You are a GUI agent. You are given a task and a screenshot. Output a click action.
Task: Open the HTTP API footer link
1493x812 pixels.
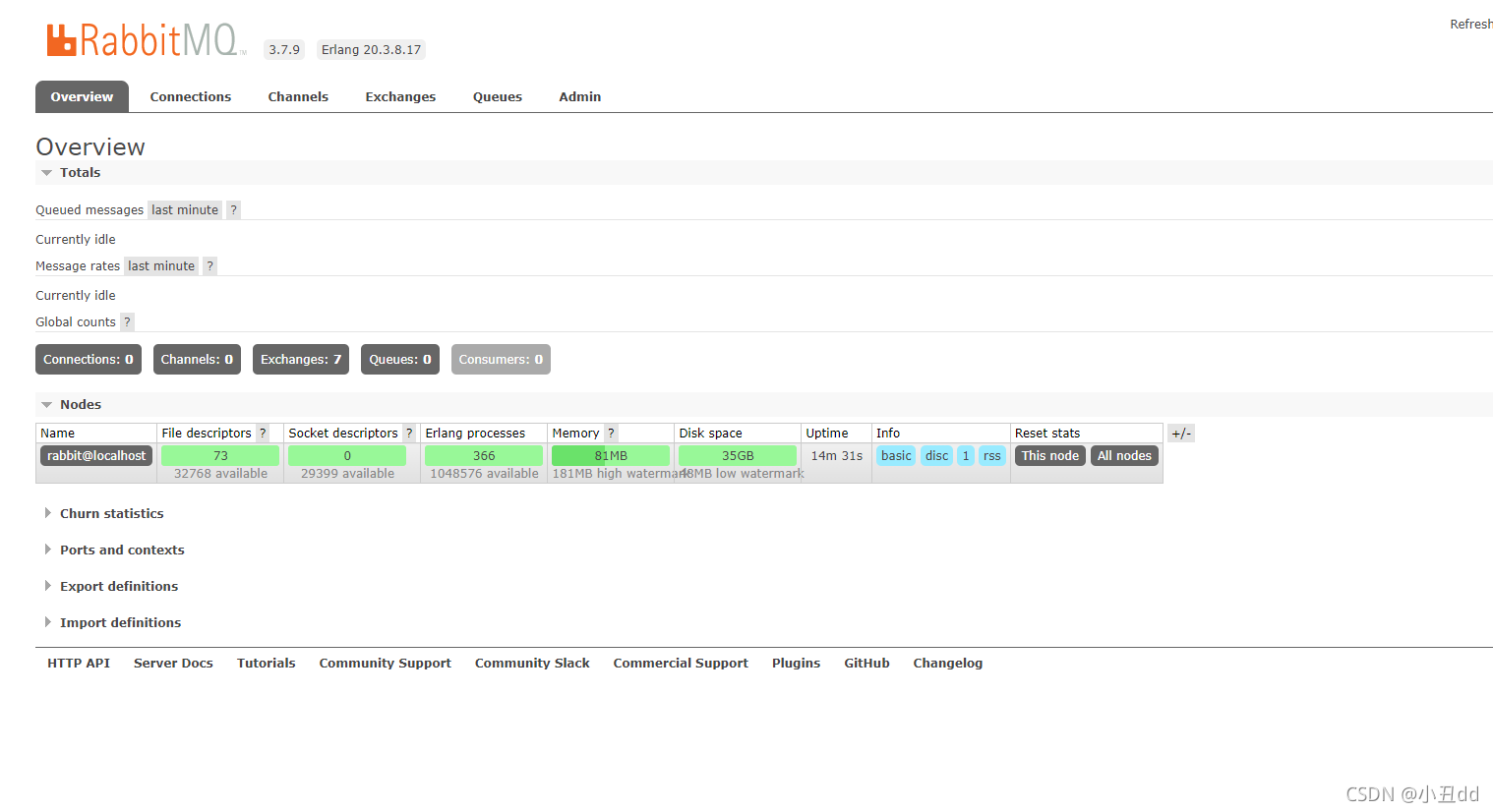pos(79,664)
